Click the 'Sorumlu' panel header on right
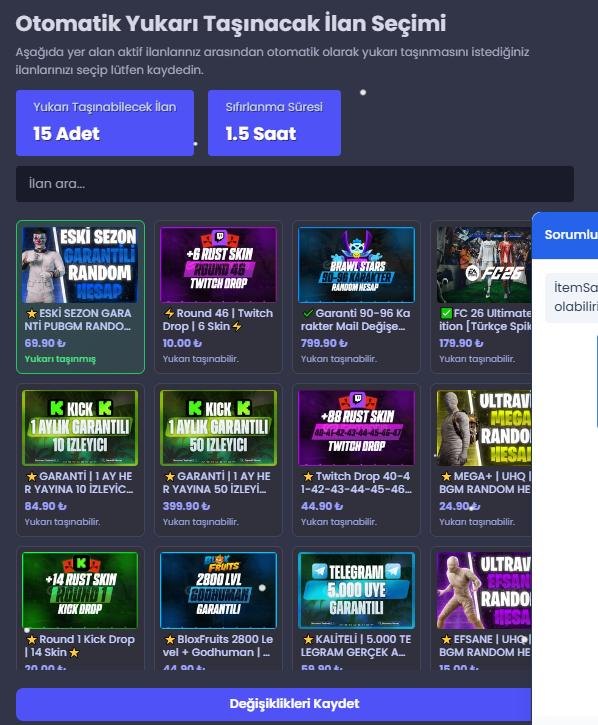598x725 pixels. (565, 235)
